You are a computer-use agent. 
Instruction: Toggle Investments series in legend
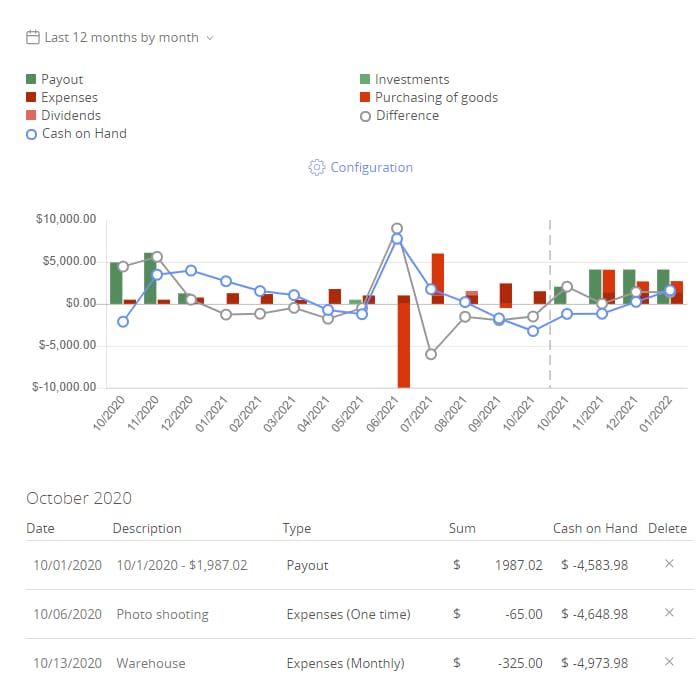tap(411, 80)
